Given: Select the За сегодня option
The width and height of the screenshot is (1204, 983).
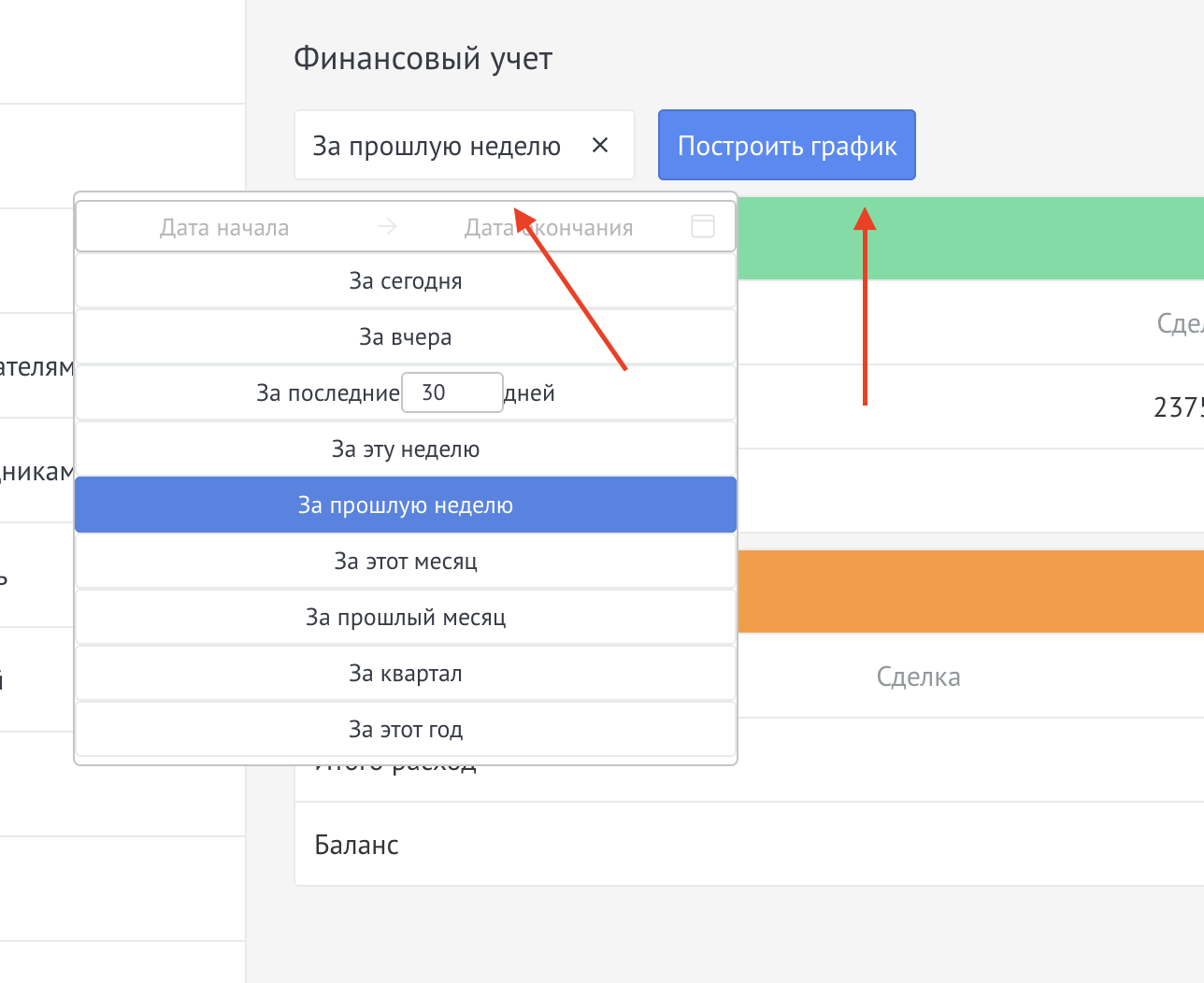Looking at the screenshot, I should pos(405,281).
